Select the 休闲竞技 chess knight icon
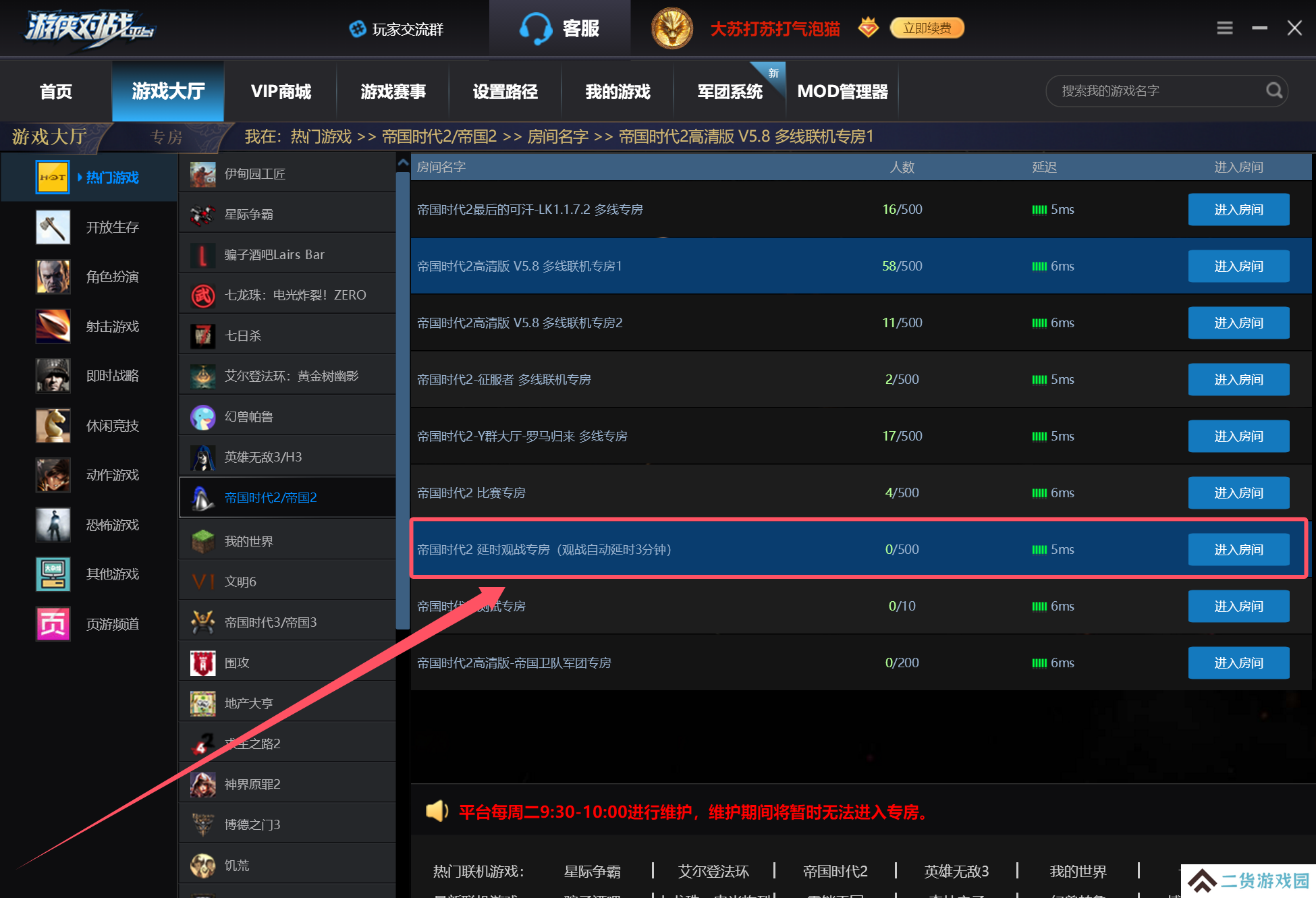The height and width of the screenshot is (898, 1316). (x=53, y=425)
